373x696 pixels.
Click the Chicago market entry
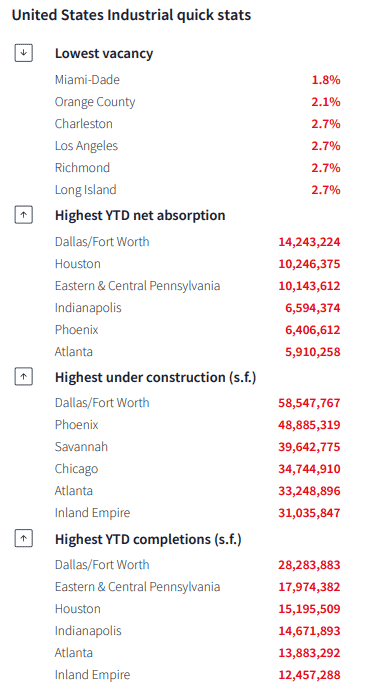tap(76, 469)
